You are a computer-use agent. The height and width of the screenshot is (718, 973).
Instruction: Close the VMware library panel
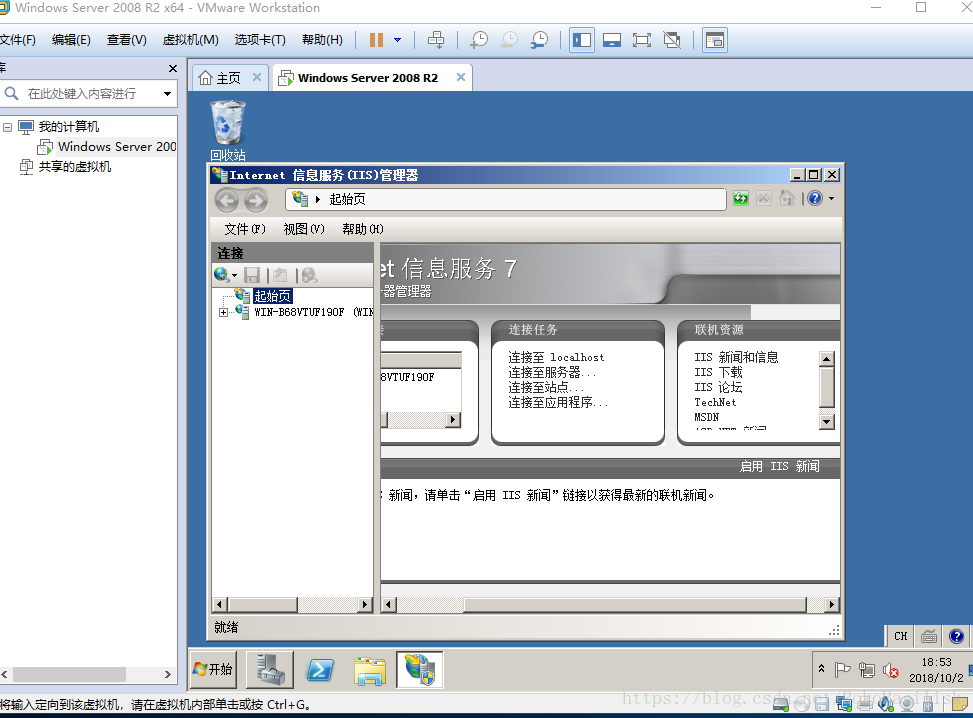pyautogui.click(x=173, y=68)
